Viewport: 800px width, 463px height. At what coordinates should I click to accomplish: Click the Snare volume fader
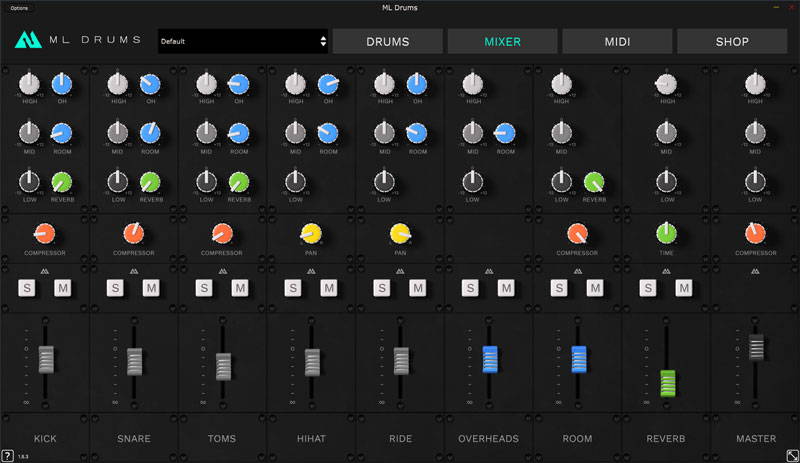pyautogui.click(x=135, y=361)
